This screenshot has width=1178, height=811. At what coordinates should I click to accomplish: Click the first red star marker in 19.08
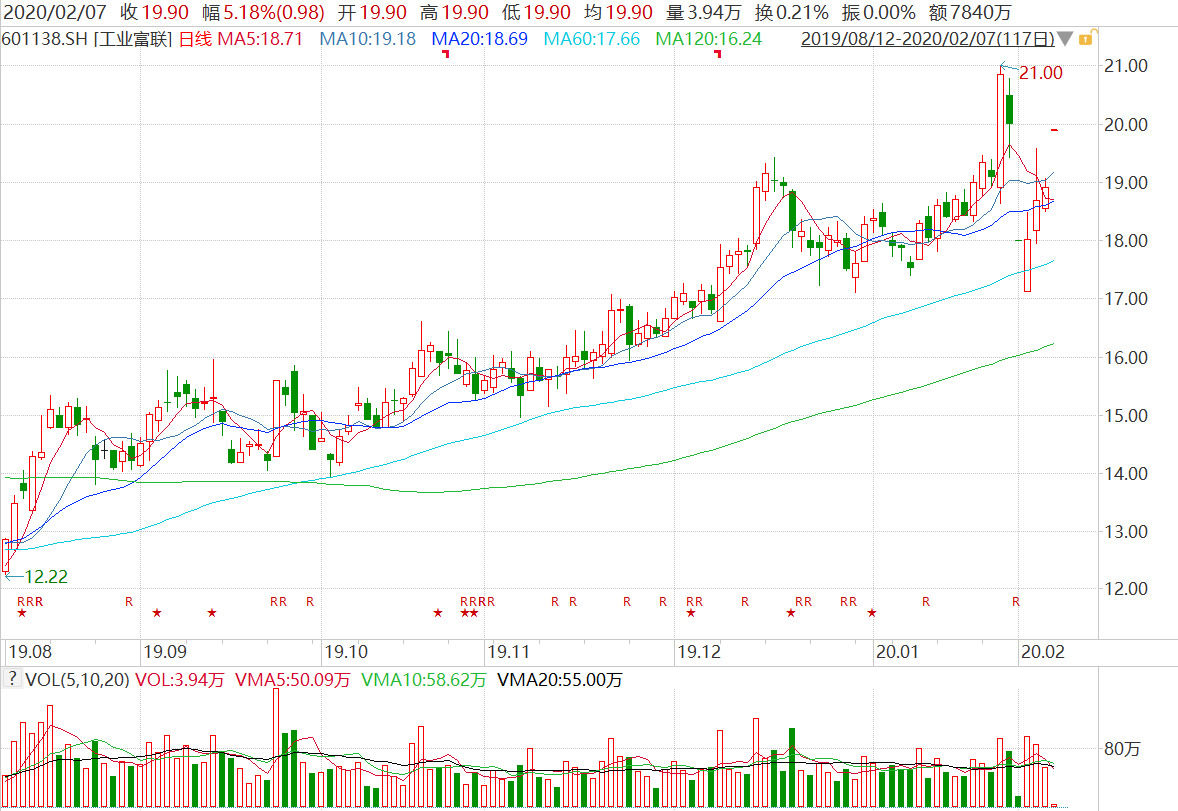(22, 613)
